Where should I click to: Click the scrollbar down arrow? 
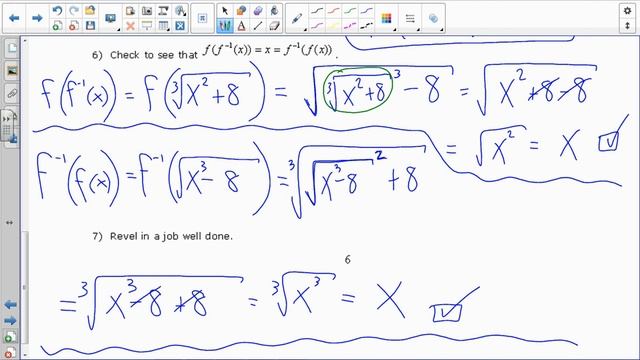click(x=25, y=355)
